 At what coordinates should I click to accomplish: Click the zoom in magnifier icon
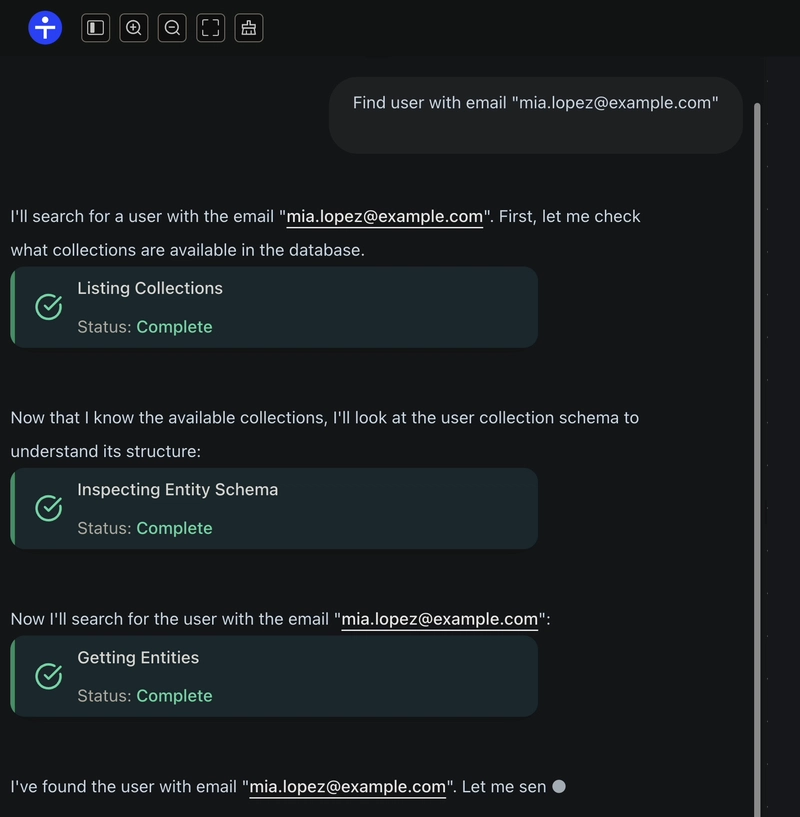pos(134,28)
